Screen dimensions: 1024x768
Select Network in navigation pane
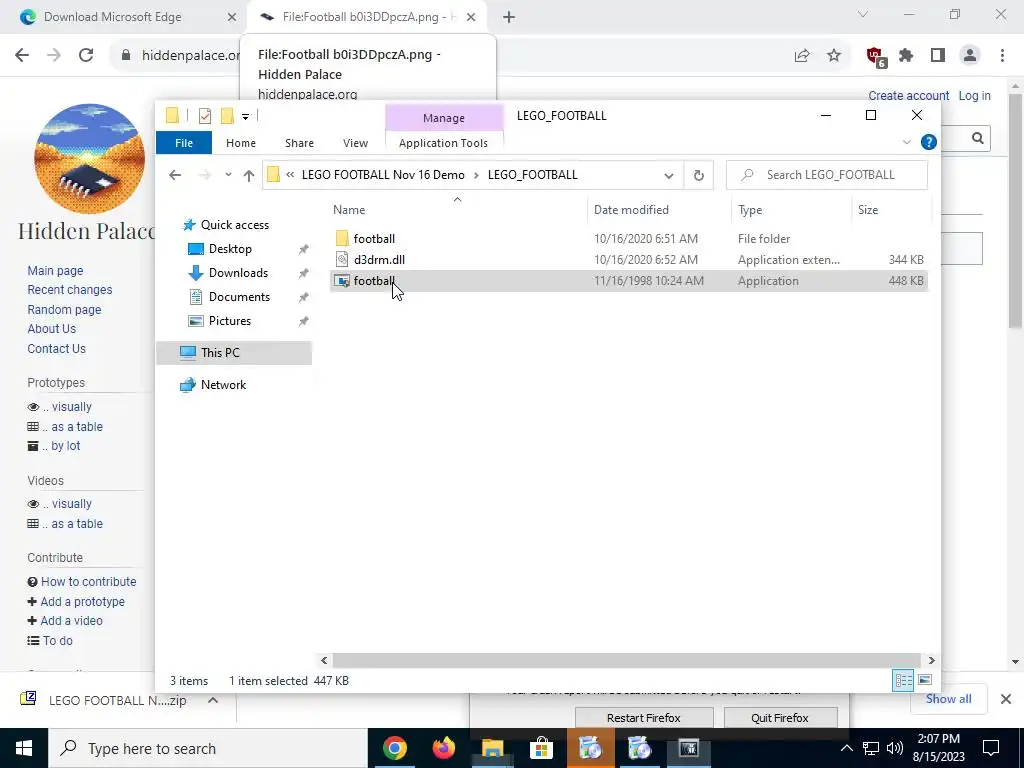pyautogui.click(x=223, y=385)
